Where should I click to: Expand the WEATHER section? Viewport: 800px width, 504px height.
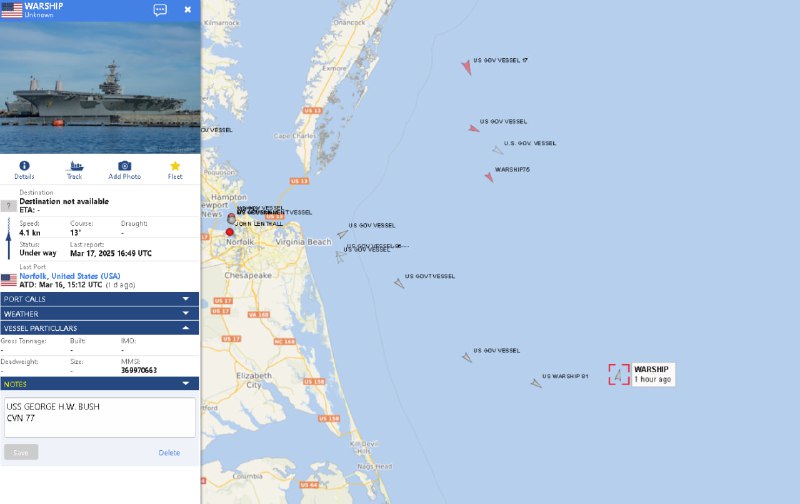pos(99,314)
